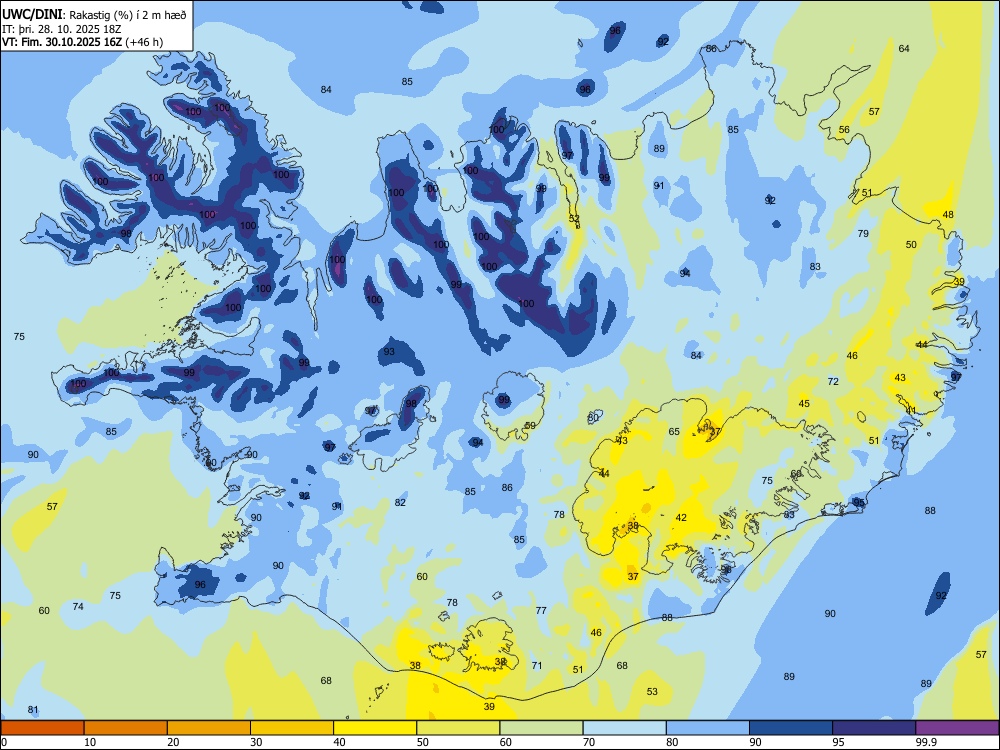
Task: Pick the 20–30 amber legend swatch
Action: [x=209, y=728]
